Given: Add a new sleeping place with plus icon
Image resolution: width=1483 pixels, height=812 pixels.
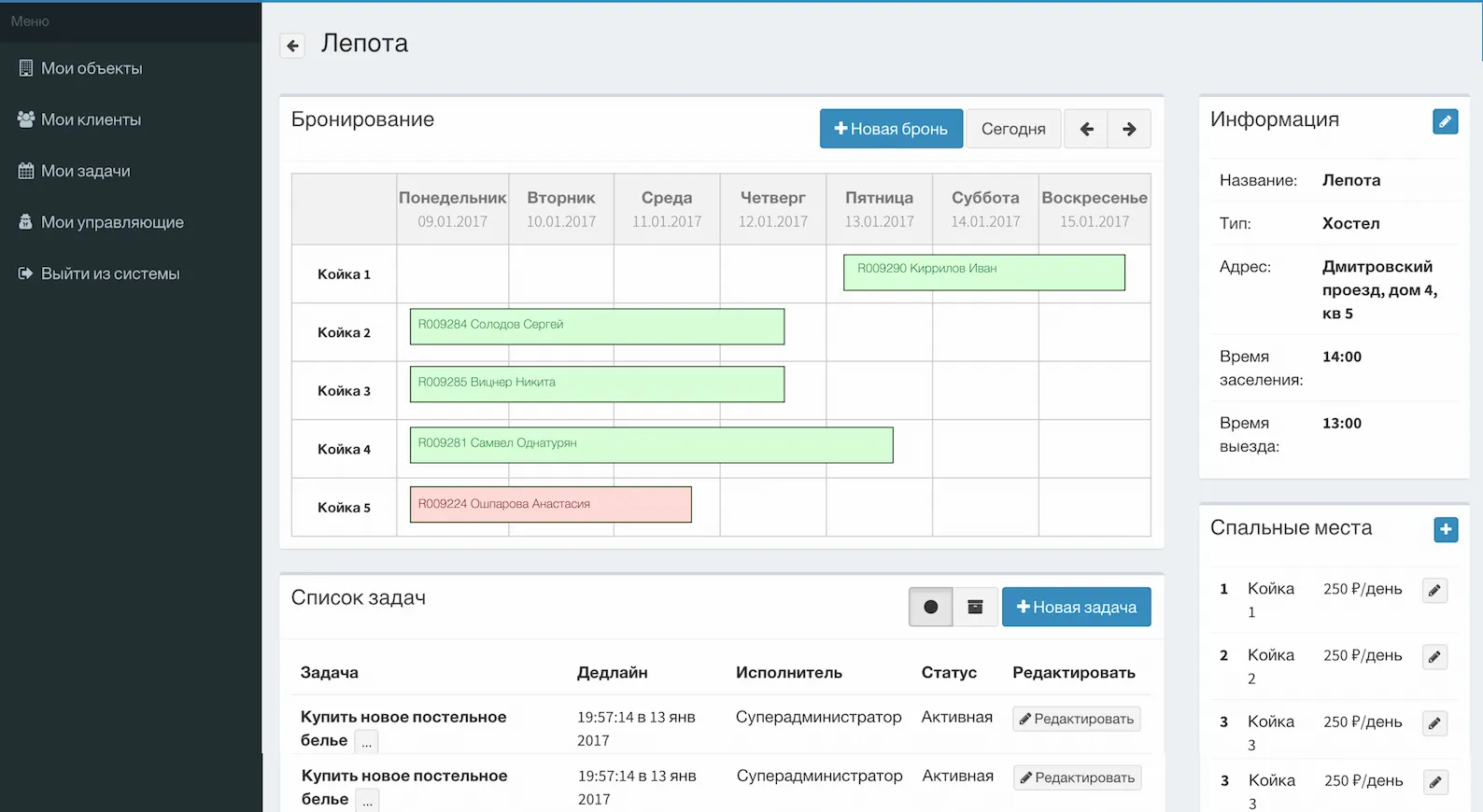Looking at the screenshot, I should point(1445,529).
